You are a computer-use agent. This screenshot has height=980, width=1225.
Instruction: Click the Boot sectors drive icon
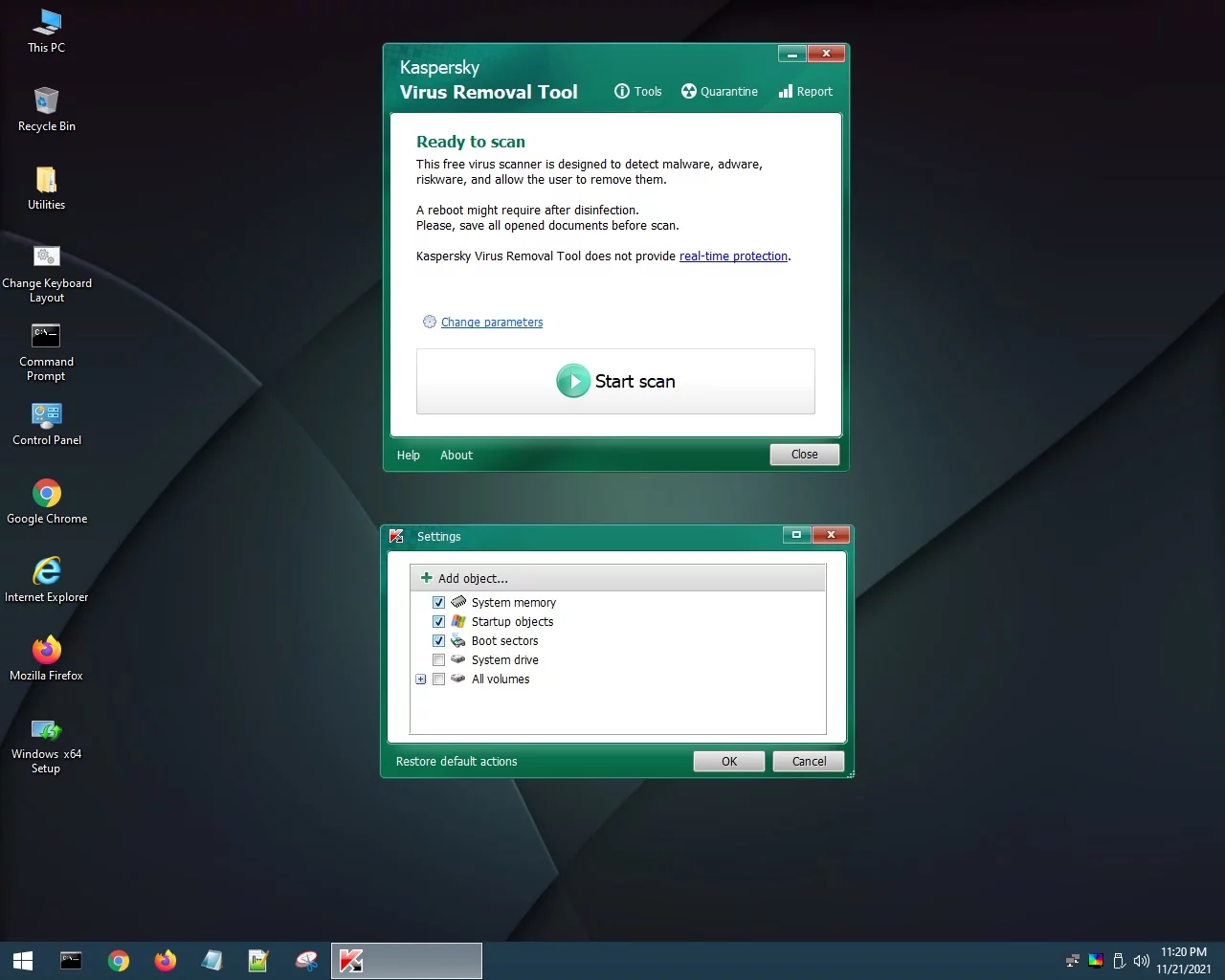(x=458, y=640)
